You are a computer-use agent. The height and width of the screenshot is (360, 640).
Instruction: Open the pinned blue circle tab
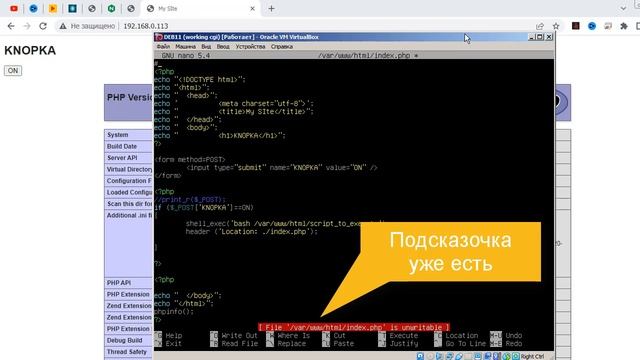(33, 8)
